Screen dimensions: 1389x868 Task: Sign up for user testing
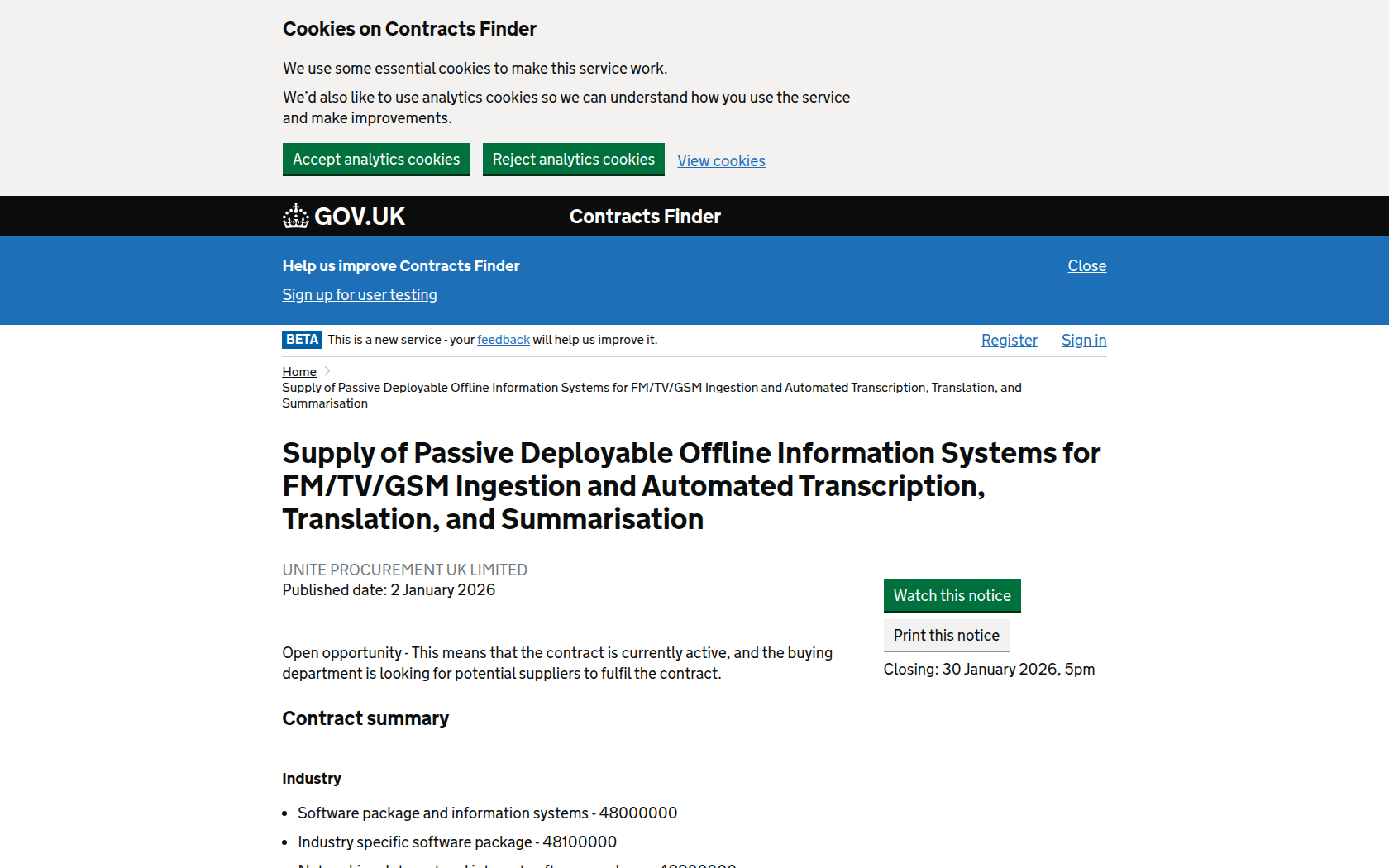click(x=360, y=295)
